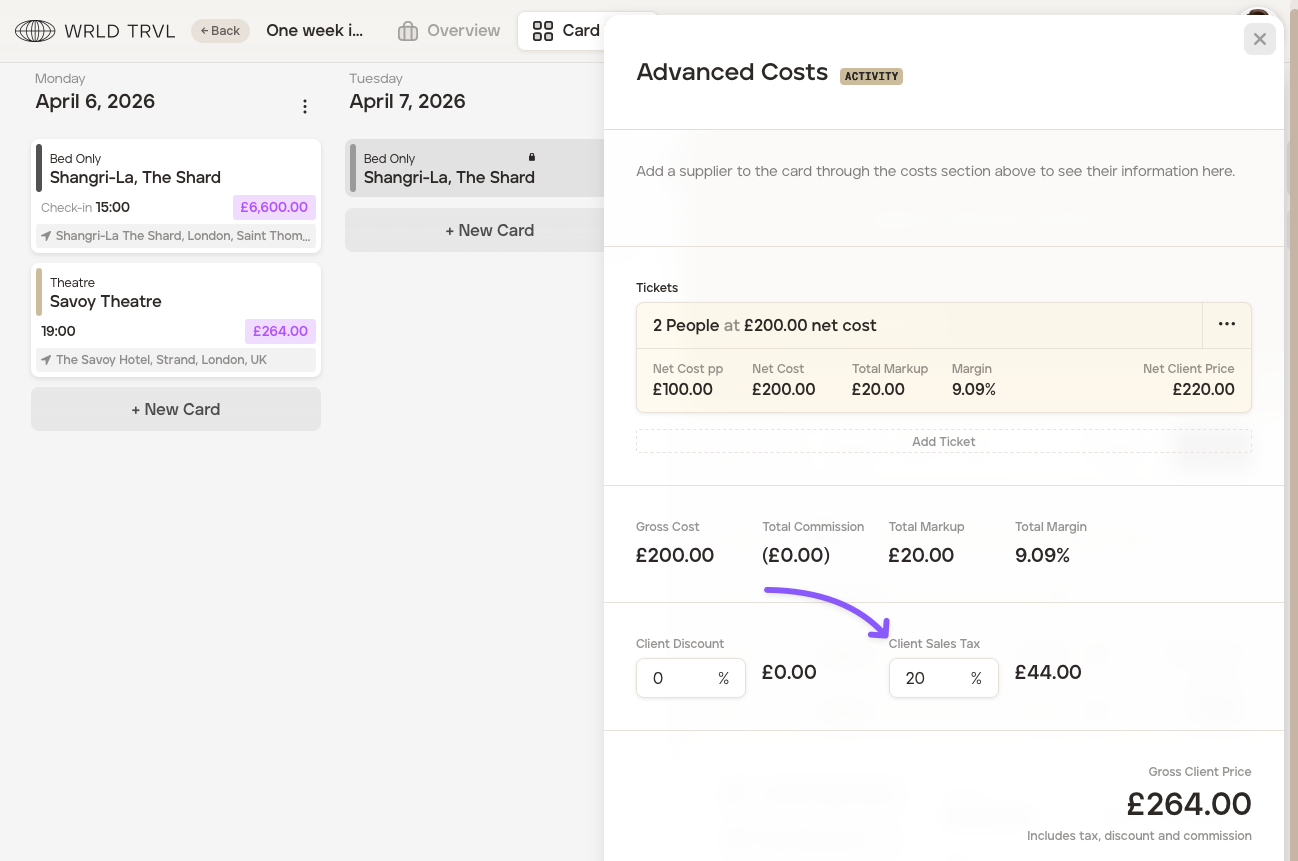Click the £6,600.00 price tag on Shangri-La

[274, 207]
